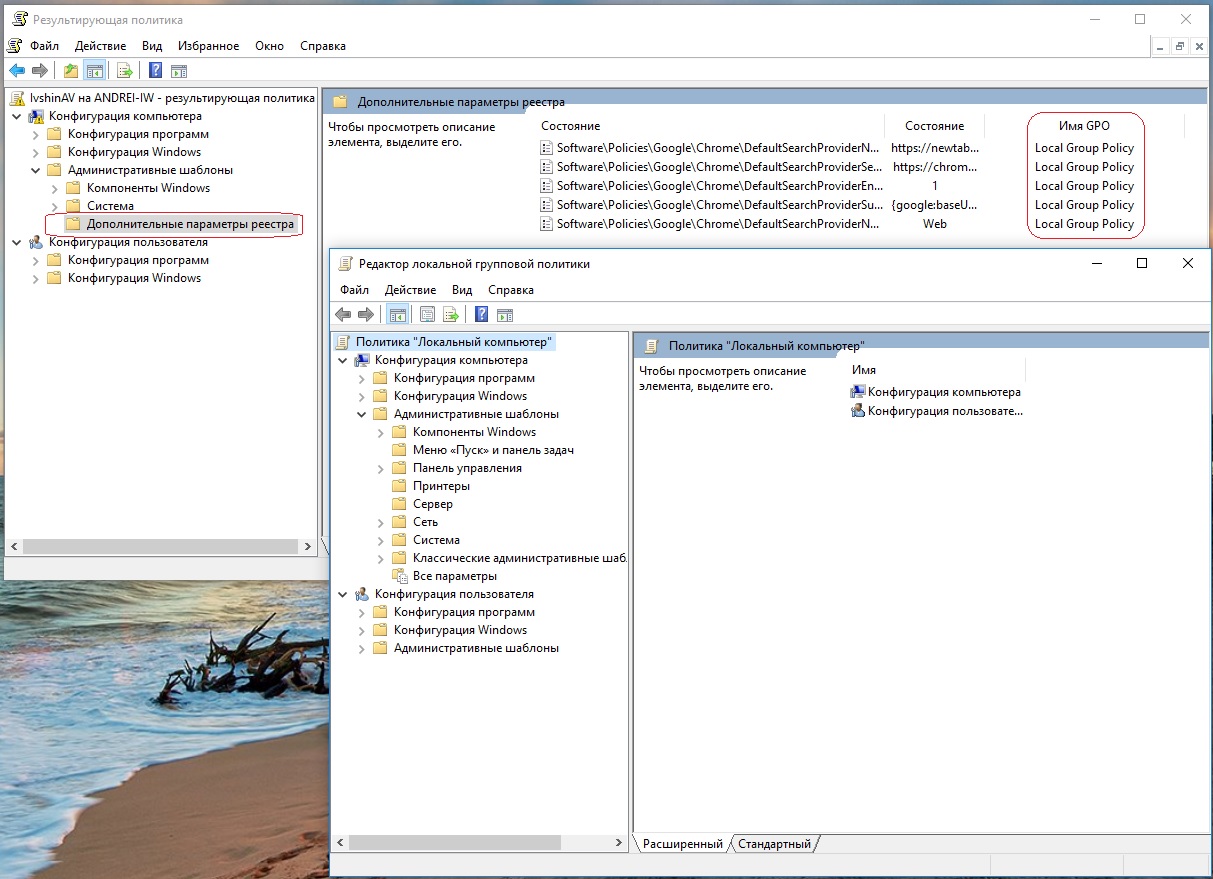Image resolution: width=1213 pixels, height=879 pixels.
Task: Expand Классические административные шаблоны in the editor tree
Action: (x=381, y=558)
